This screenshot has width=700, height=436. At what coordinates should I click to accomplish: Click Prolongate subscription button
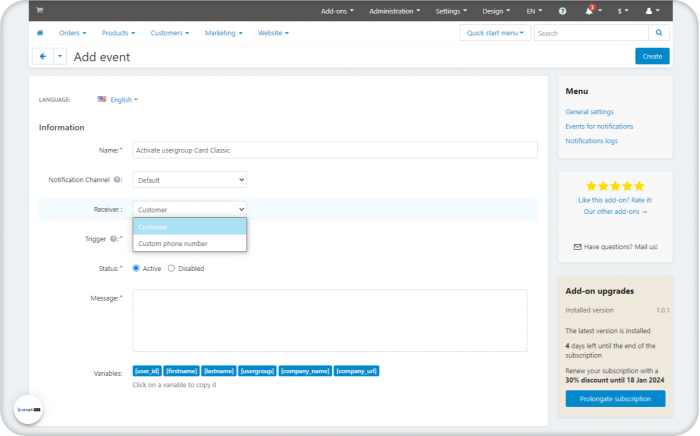pos(615,399)
